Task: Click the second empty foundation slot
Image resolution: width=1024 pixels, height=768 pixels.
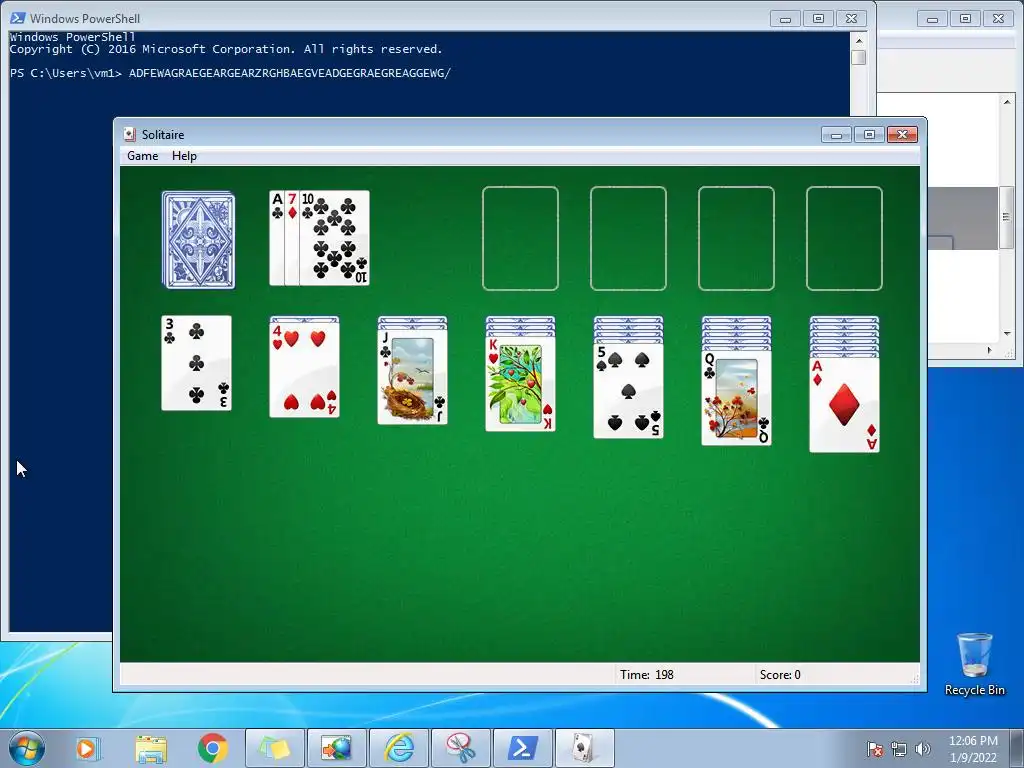Action: pyautogui.click(x=628, y=238)
